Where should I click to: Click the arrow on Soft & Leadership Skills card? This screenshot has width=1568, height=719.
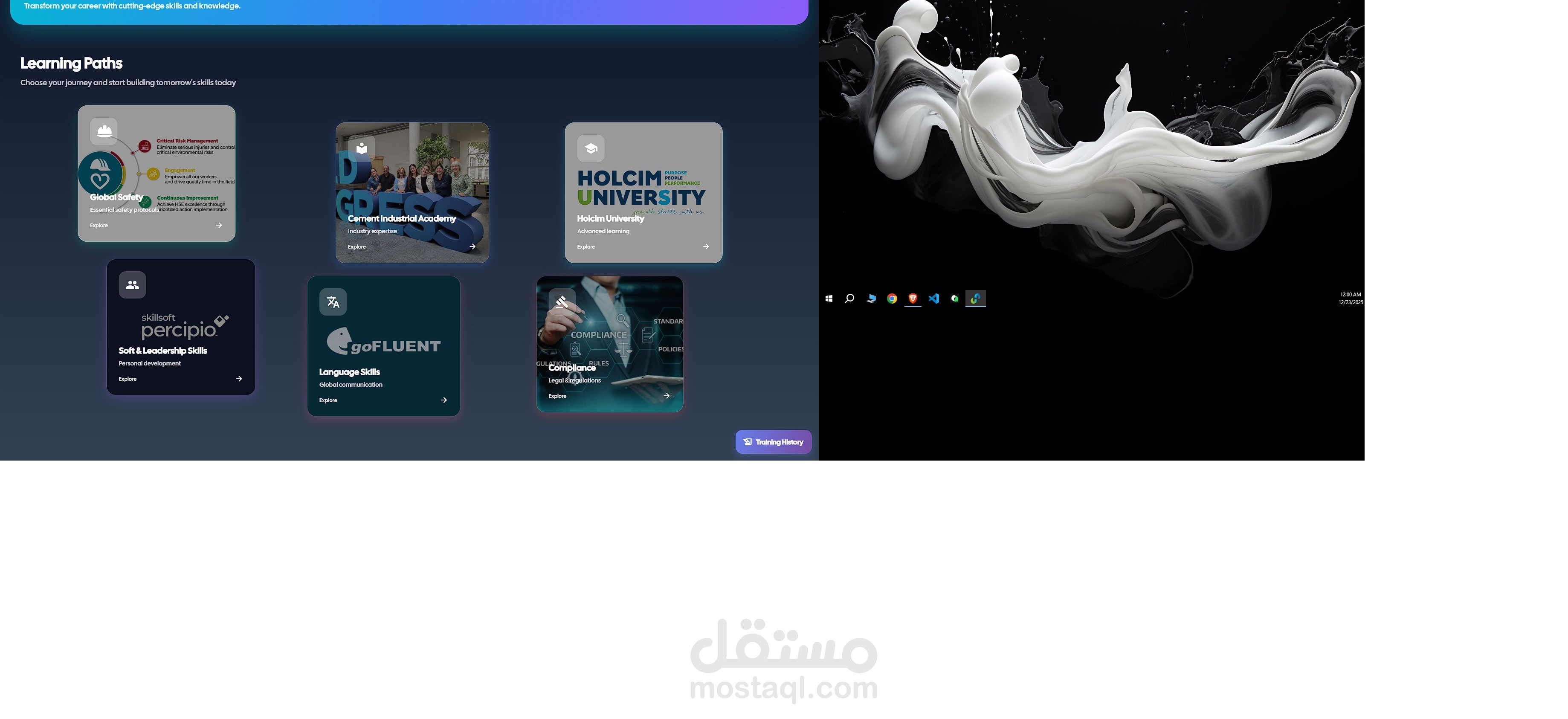[x=239, y=379]
